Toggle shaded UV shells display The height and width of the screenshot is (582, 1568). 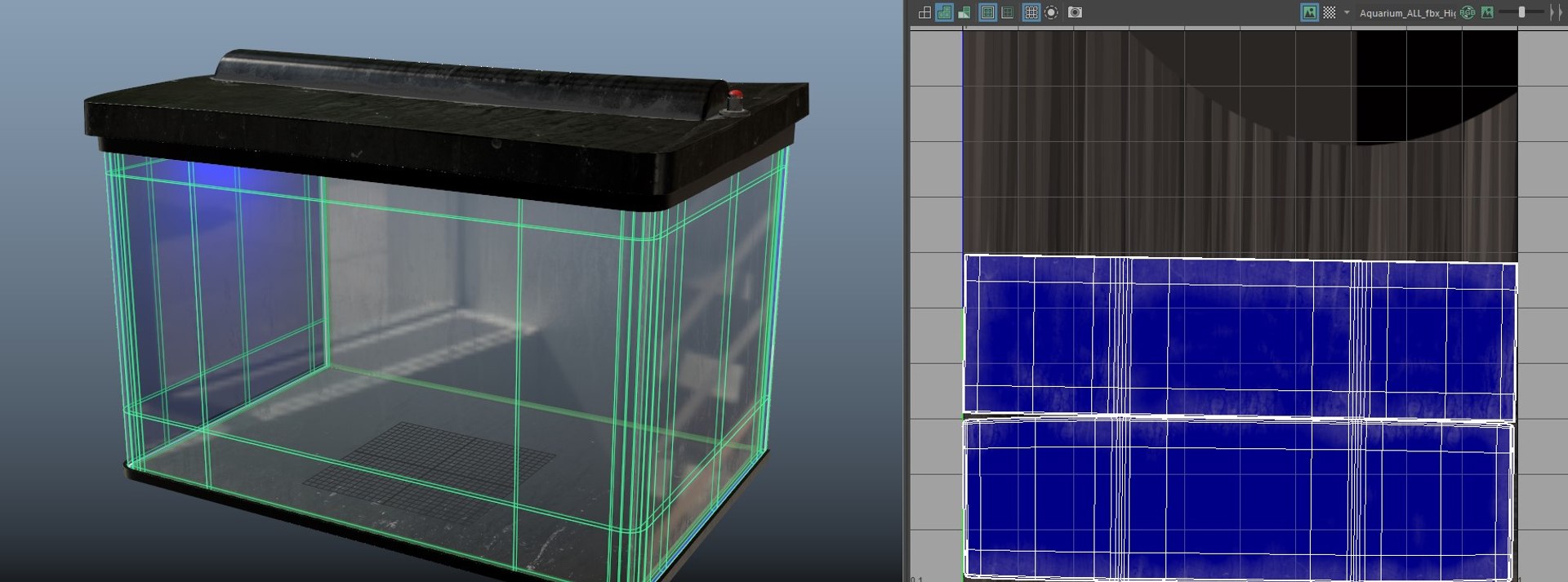click(x=944, y=12)
